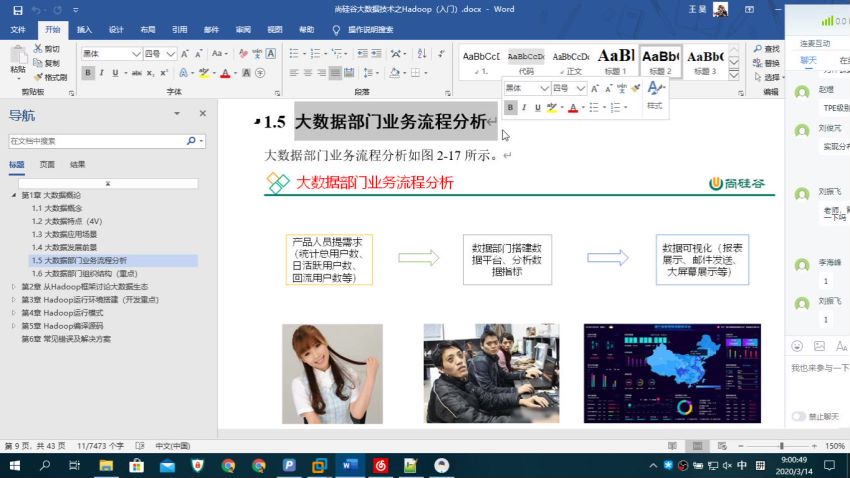850x478 pixels.
Task: Toggle justify alignment in the ribbon
Action: [336, 73]
